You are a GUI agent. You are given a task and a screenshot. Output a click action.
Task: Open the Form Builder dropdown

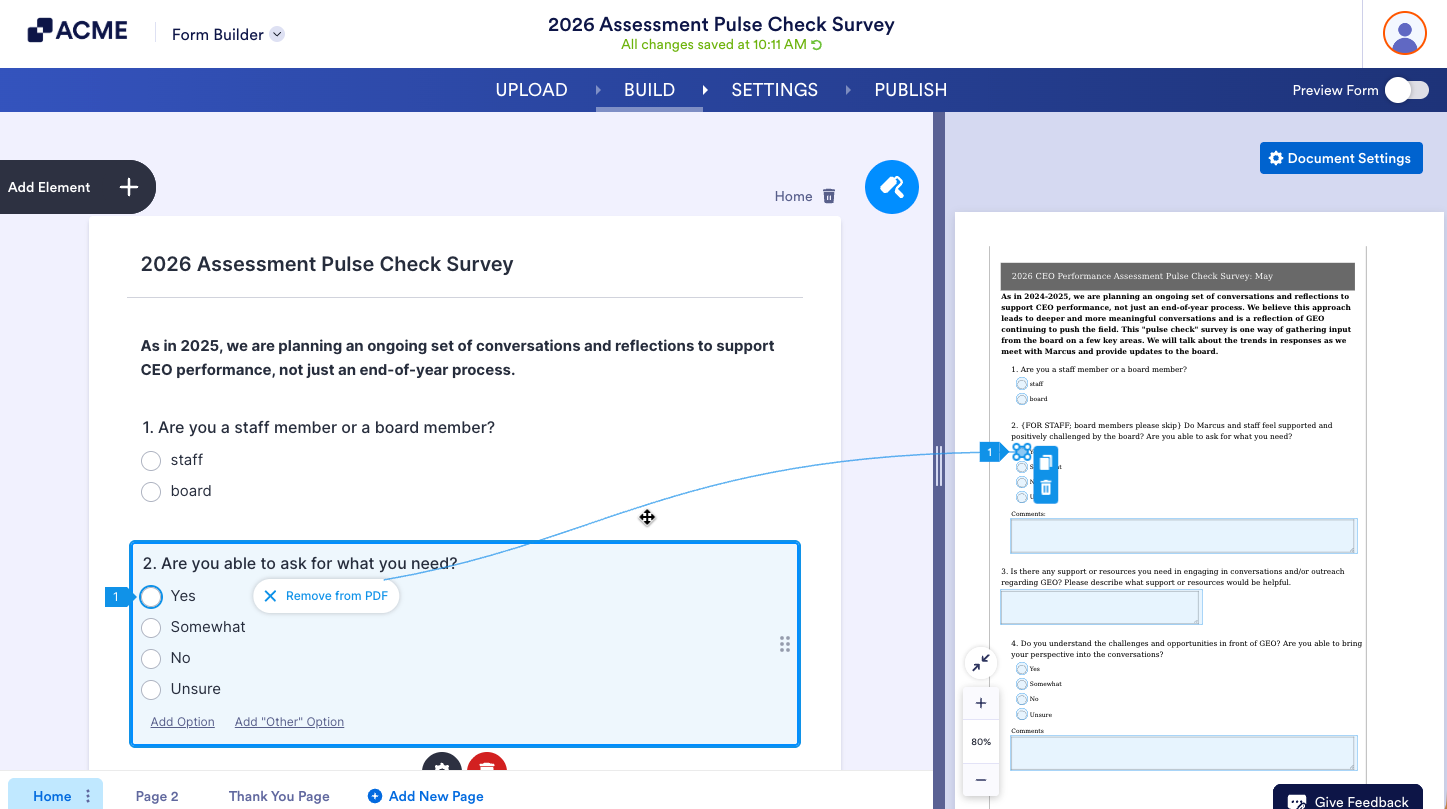(228, 34)
